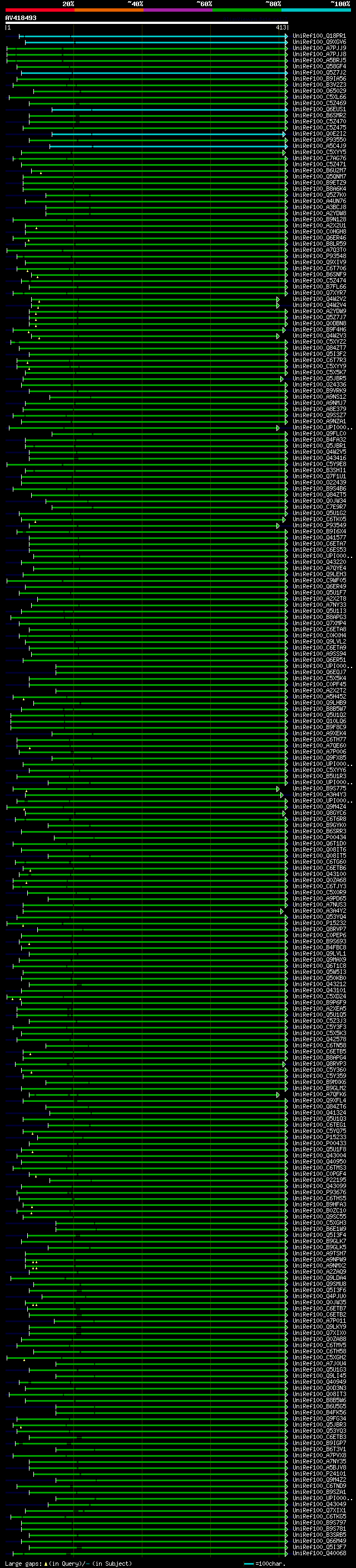356x1568 pixels.
Task: Click the AV418493 query name label
Action: click(x=21, y=18)
